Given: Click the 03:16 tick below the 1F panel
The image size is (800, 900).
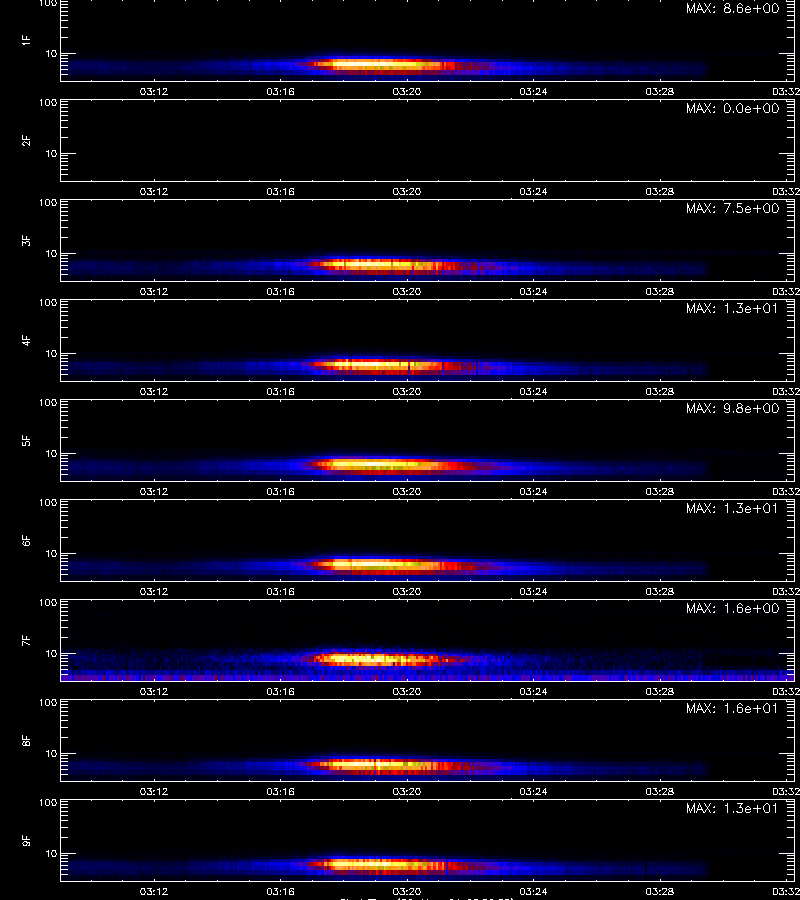Looking at the screenshot, I should 280,91.
